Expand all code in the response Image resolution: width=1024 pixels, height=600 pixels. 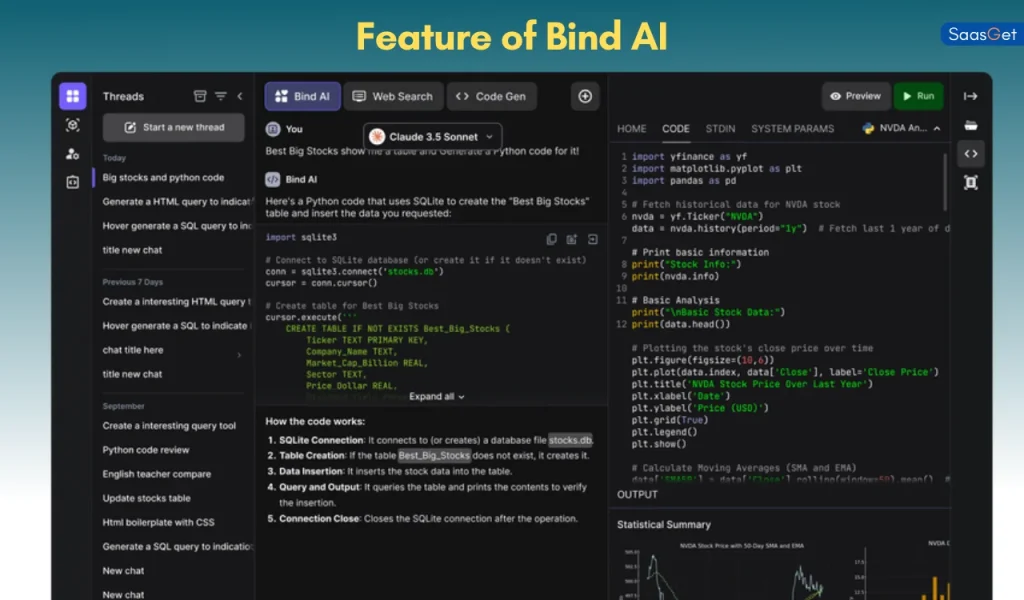click(437, 396)
